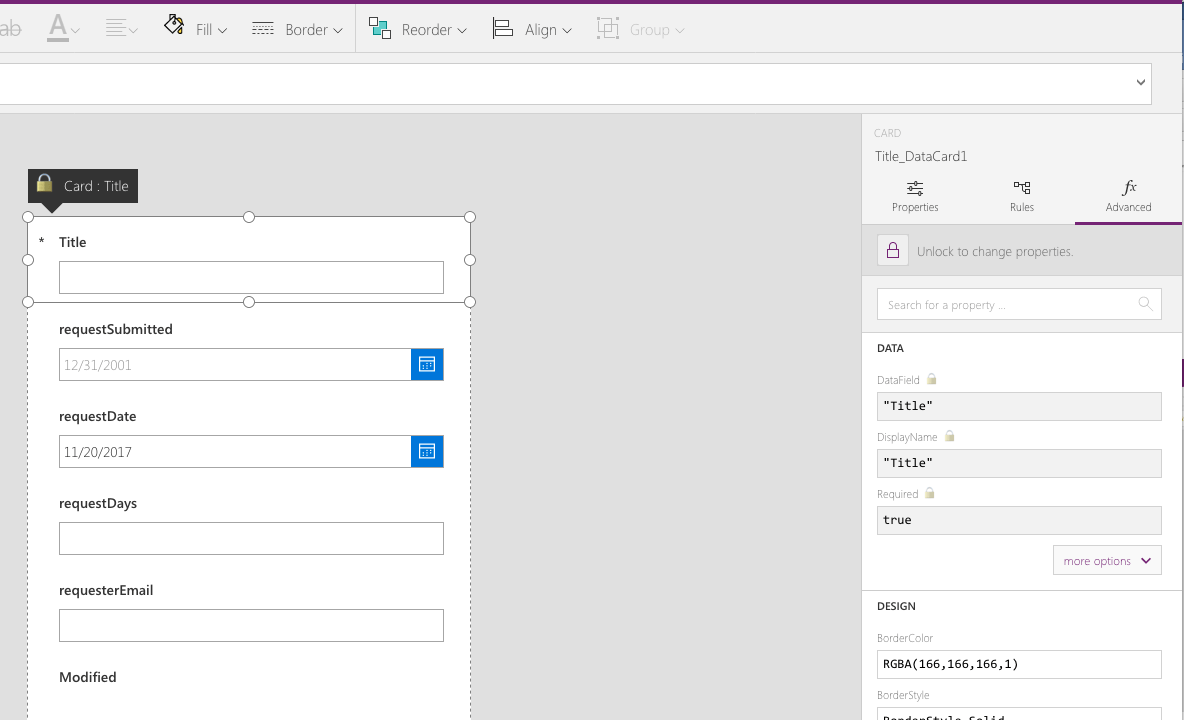Switch to the Rules tab
The width and height of the screenshot is (1184, 720).
tap(1021, 196)
